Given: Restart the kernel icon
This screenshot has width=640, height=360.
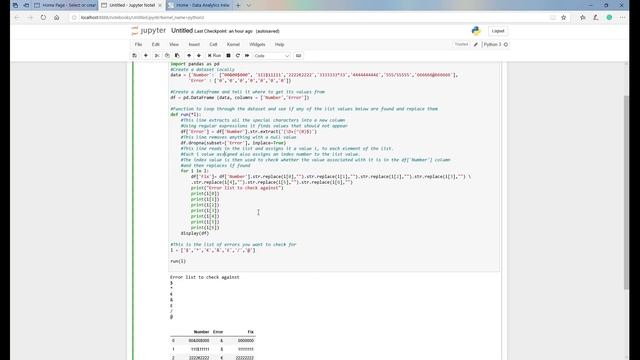Looking at the screenshot, I should [238, 56].
